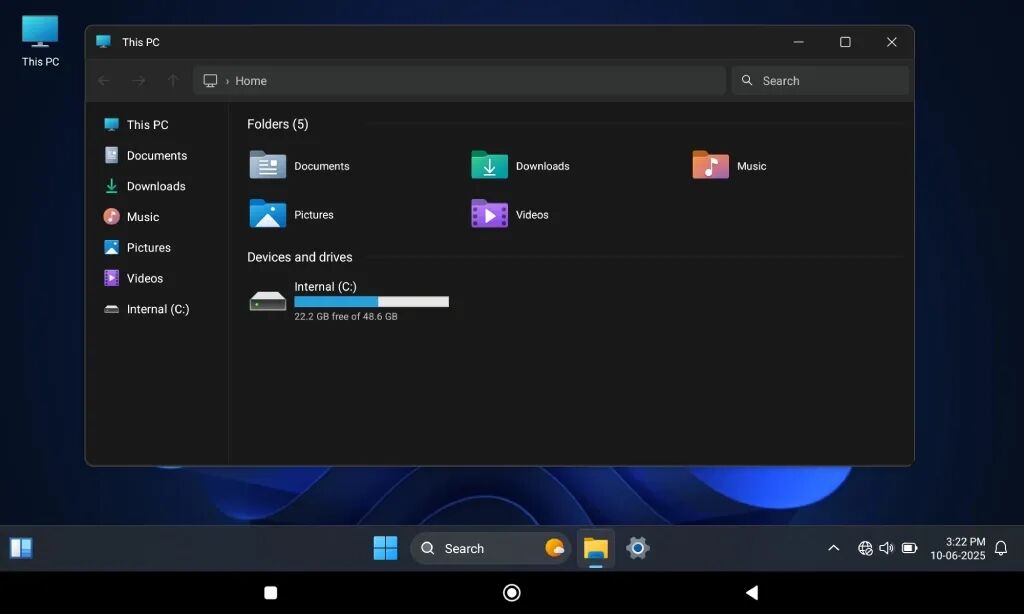Select Internal (C:) in the left sidebar
The width and height of the screenshot is (1024, 614).
(x=157, y=309)
